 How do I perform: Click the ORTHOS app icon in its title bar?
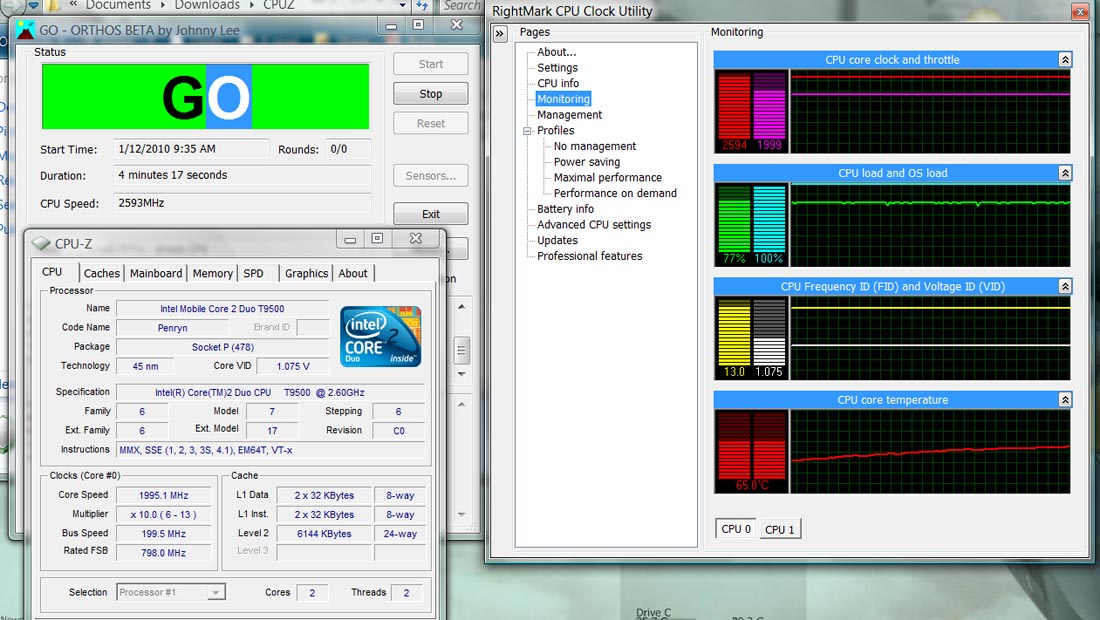25,30
